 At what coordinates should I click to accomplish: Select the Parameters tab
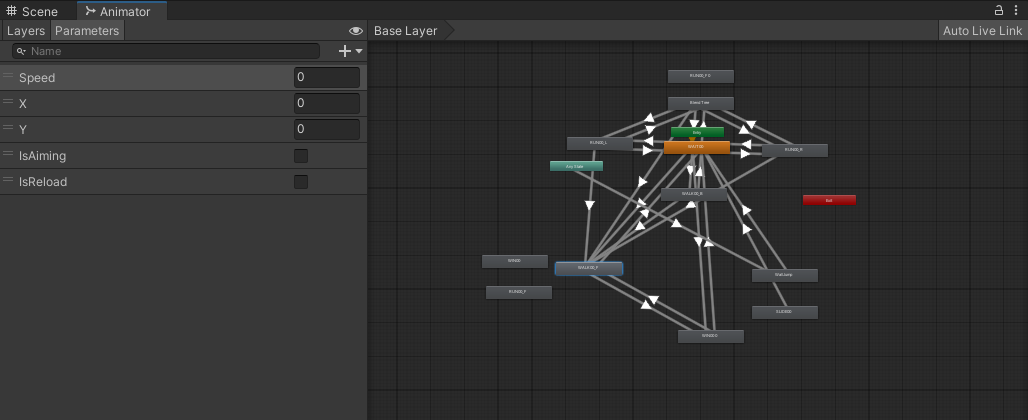tap(87, 31)
